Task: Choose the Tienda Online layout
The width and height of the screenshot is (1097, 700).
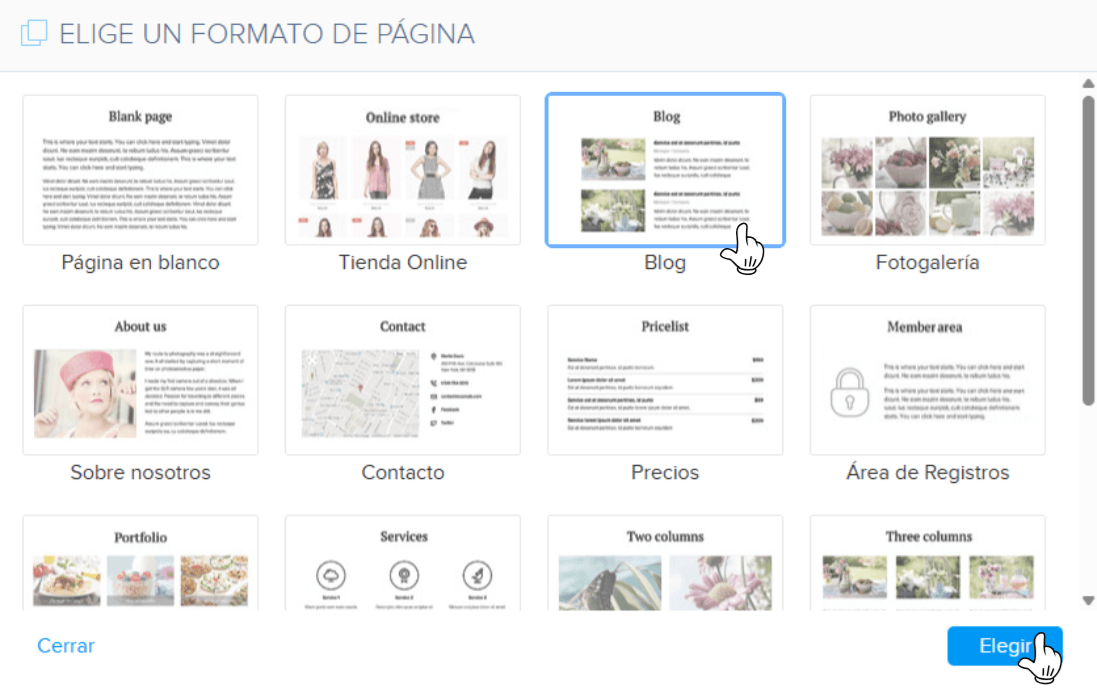Action: 402,170
